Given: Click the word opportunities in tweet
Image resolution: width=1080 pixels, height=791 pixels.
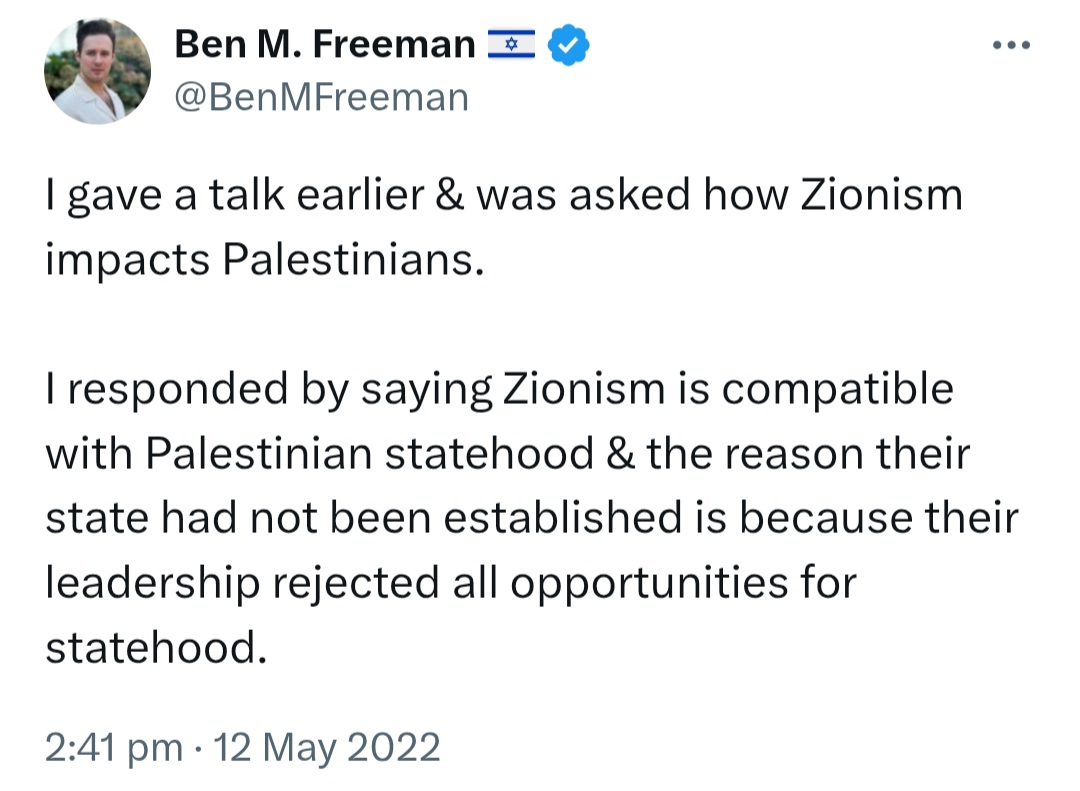Looking at the screenshot, I should tap(649, 586).
